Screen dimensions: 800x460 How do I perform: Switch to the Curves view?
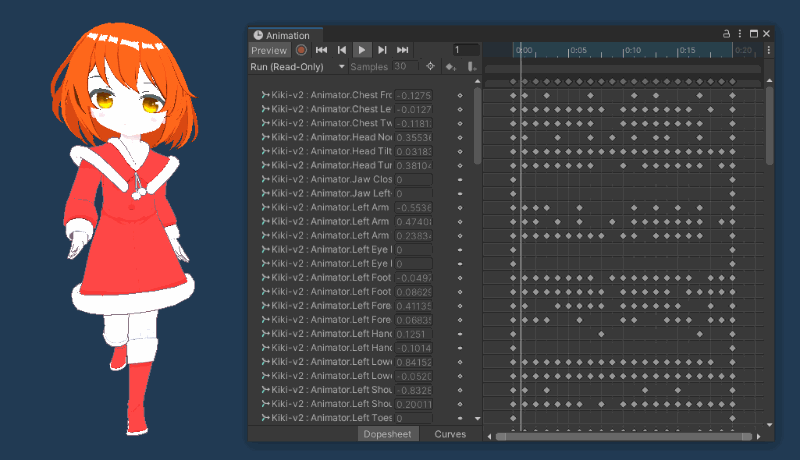(450, 434)
